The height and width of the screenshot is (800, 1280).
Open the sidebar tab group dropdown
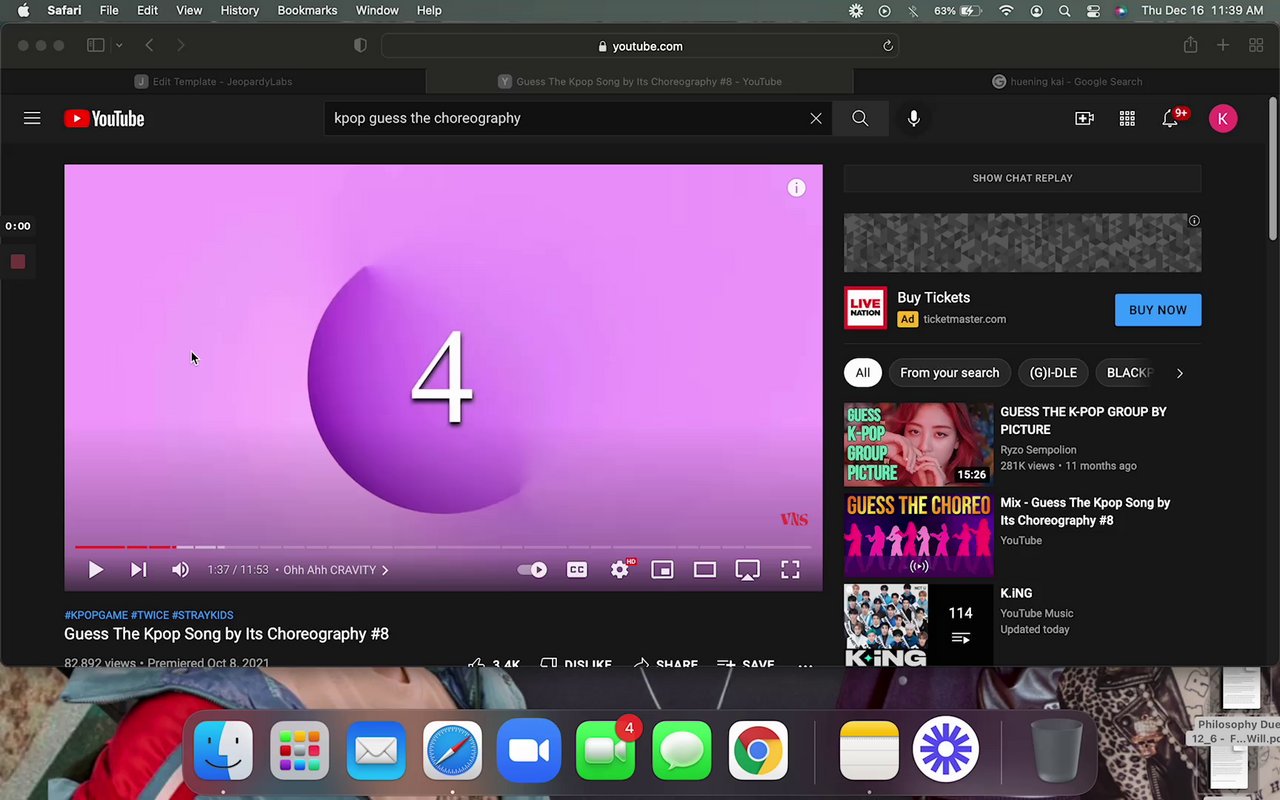tap(119, 45)
